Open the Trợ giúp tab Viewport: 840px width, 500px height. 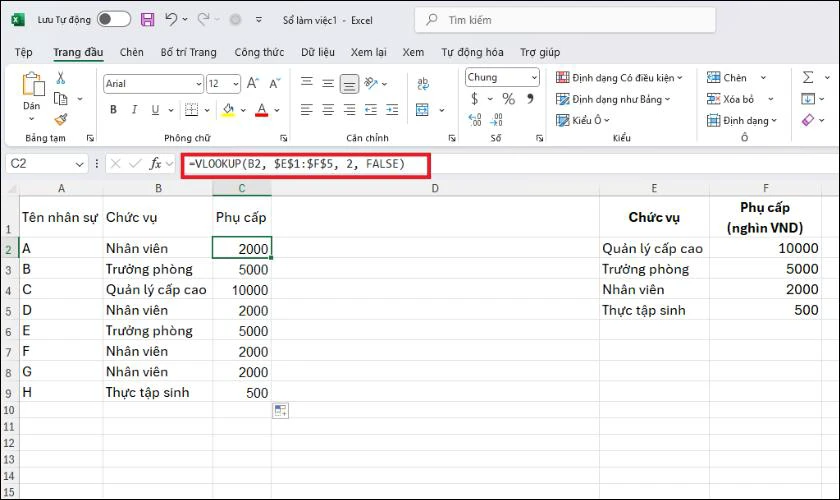point(540,52)
